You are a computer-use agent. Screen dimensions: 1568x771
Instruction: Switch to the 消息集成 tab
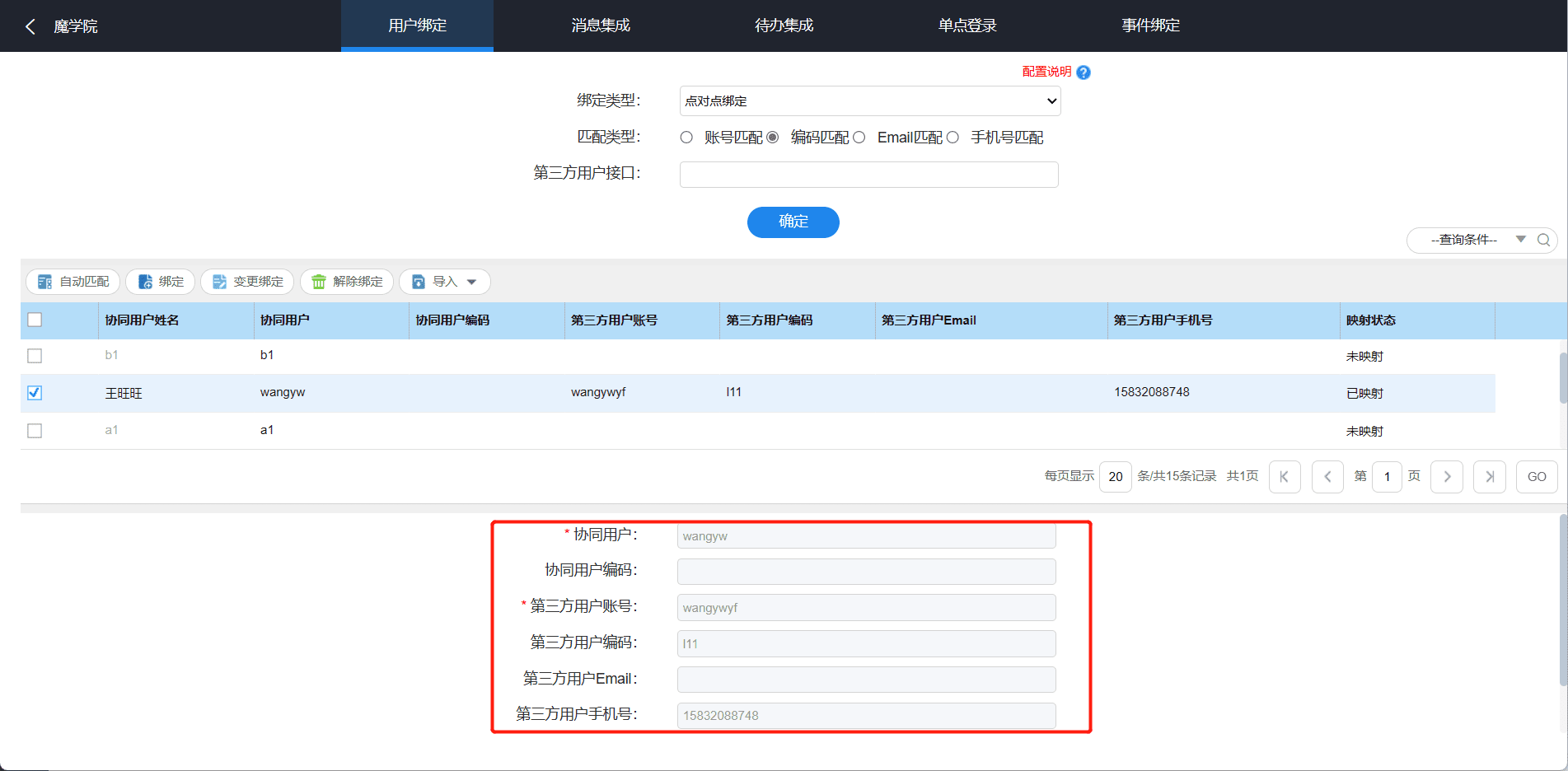click(601, 26)
